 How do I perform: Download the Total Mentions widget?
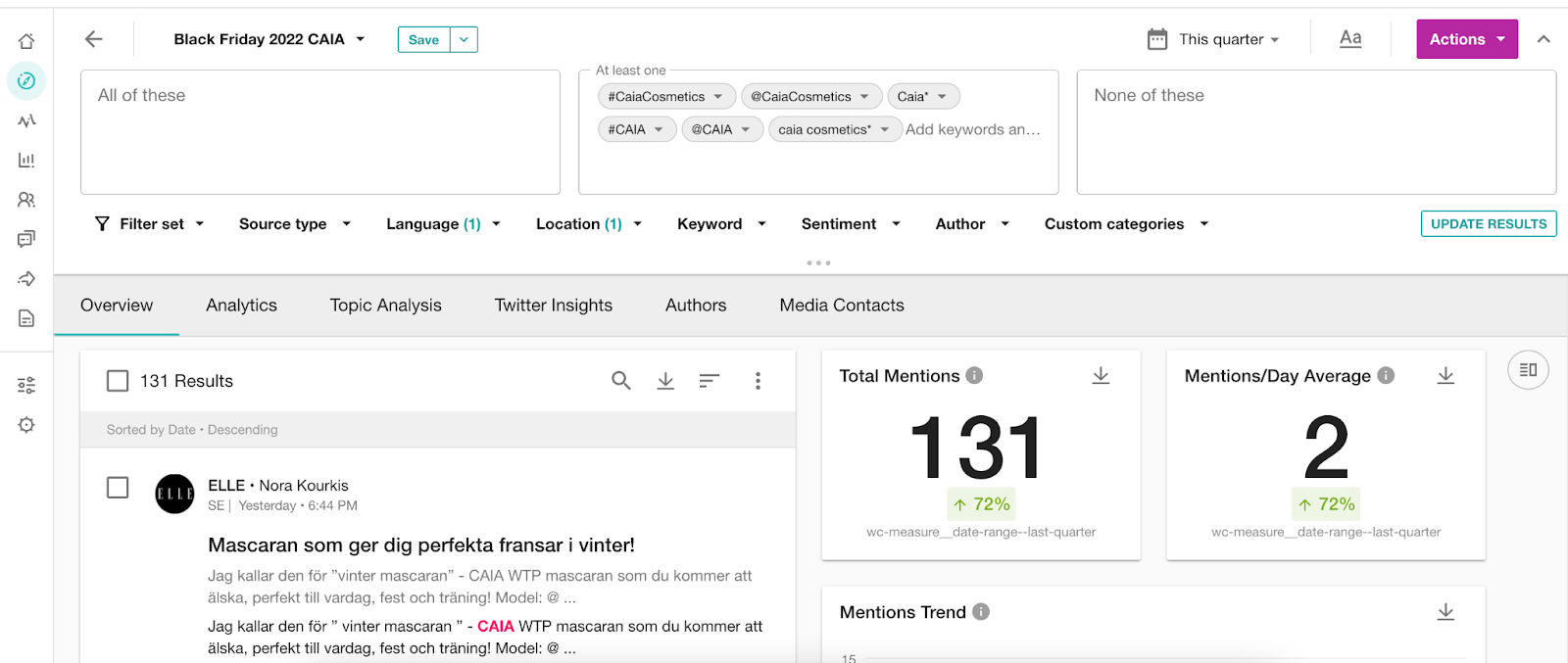tap(1101, 375)
